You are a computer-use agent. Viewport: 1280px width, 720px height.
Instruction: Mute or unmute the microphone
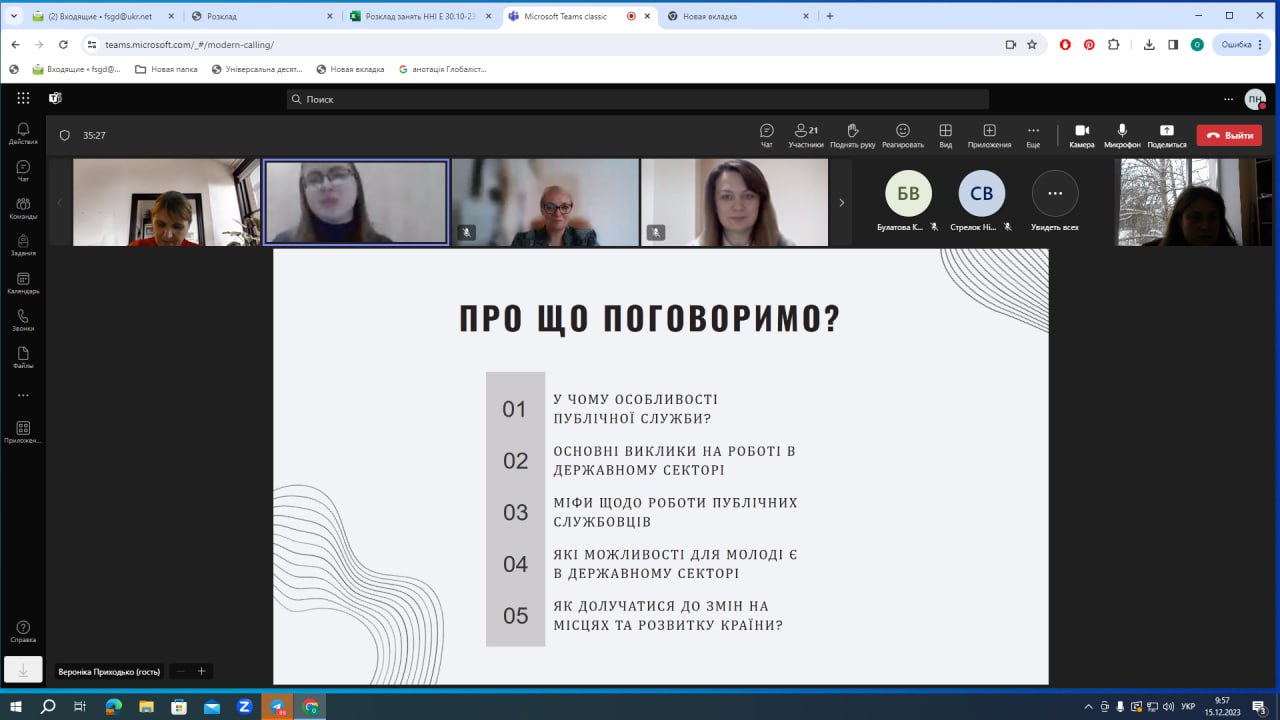1122,135
